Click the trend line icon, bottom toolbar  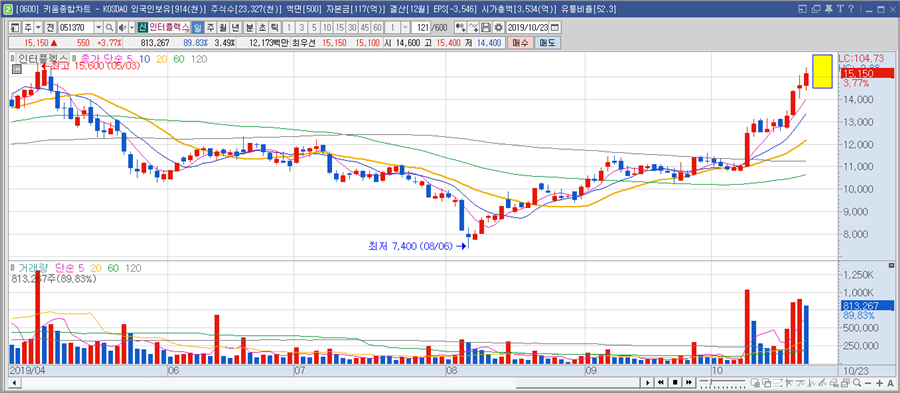[800, 383]
